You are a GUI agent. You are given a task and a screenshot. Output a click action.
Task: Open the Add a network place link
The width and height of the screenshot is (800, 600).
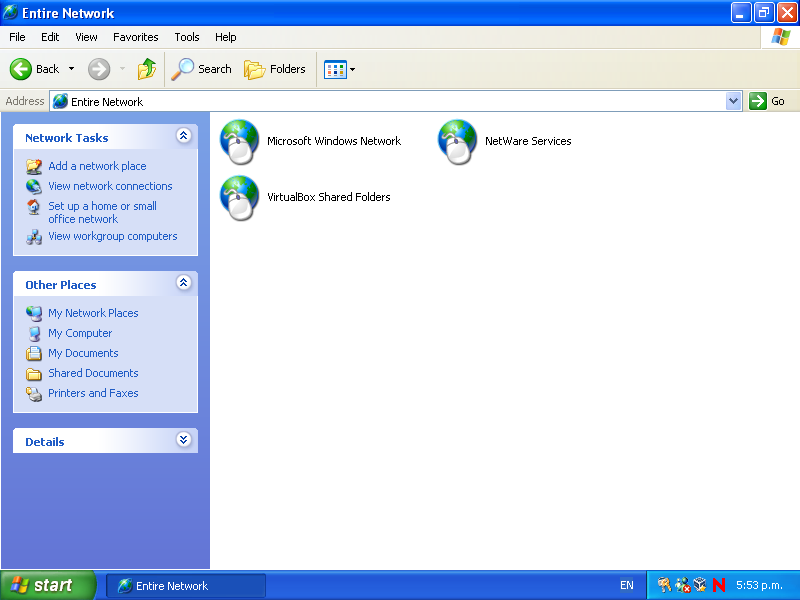tap(97, 166)
